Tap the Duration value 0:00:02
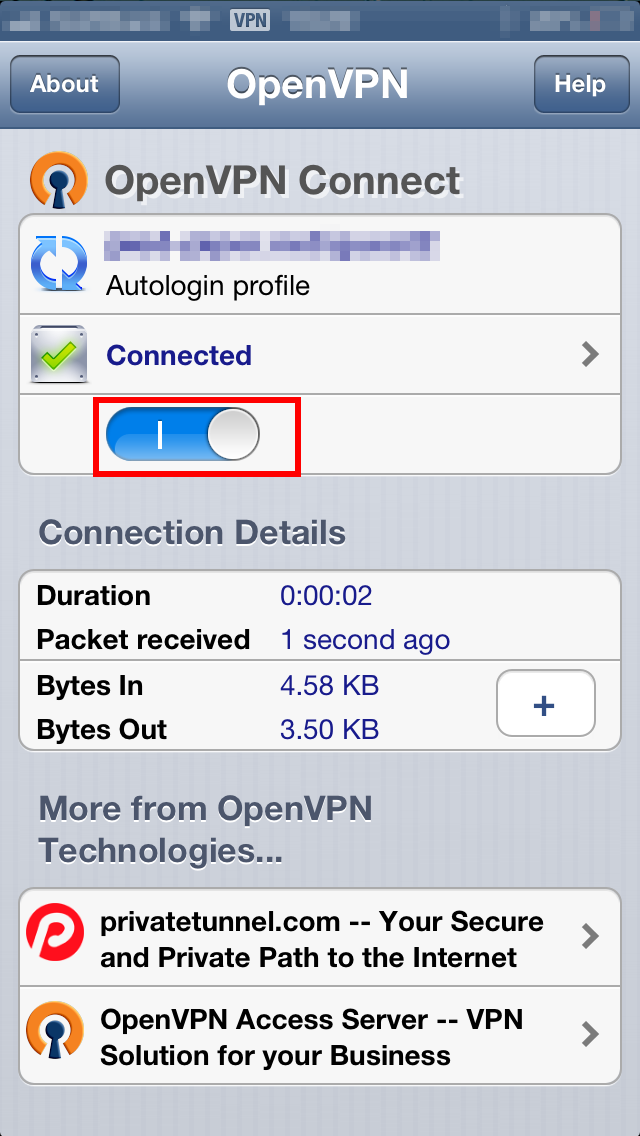This screenshot has width=640, height=1136. 326,596
